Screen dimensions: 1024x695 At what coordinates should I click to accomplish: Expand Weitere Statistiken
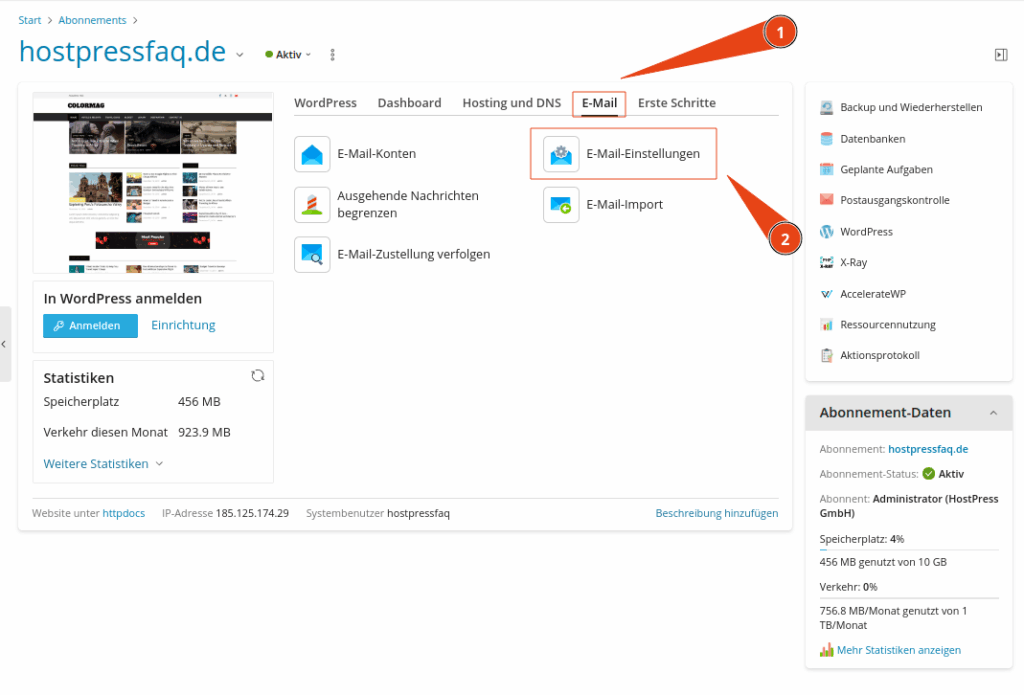click(103, 464)
